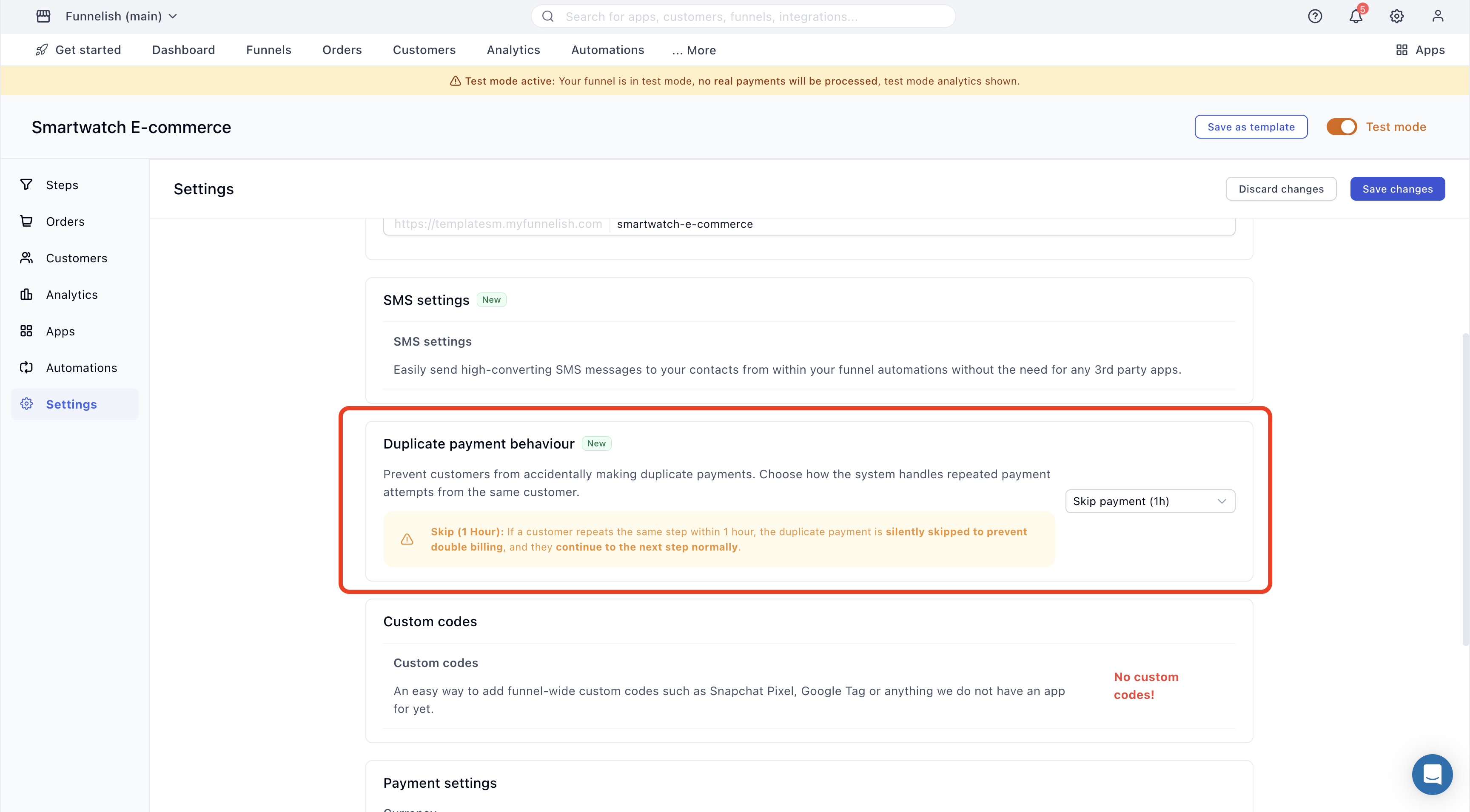Open the help question mark icon

pyautogui.click(x=1315, y=16)
